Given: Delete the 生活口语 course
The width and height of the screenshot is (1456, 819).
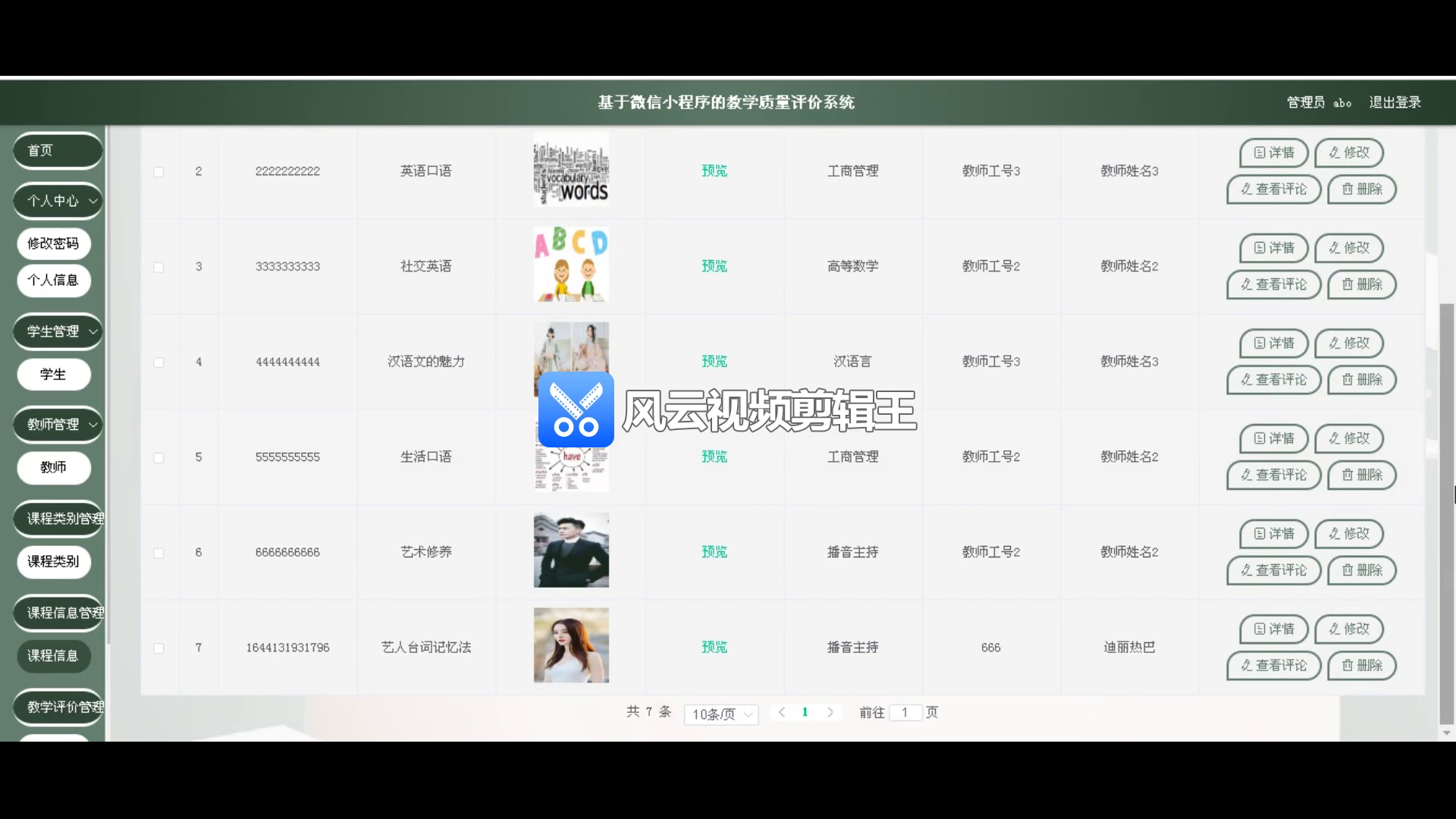Looking at the screenshot, I should click(1362, 475).
